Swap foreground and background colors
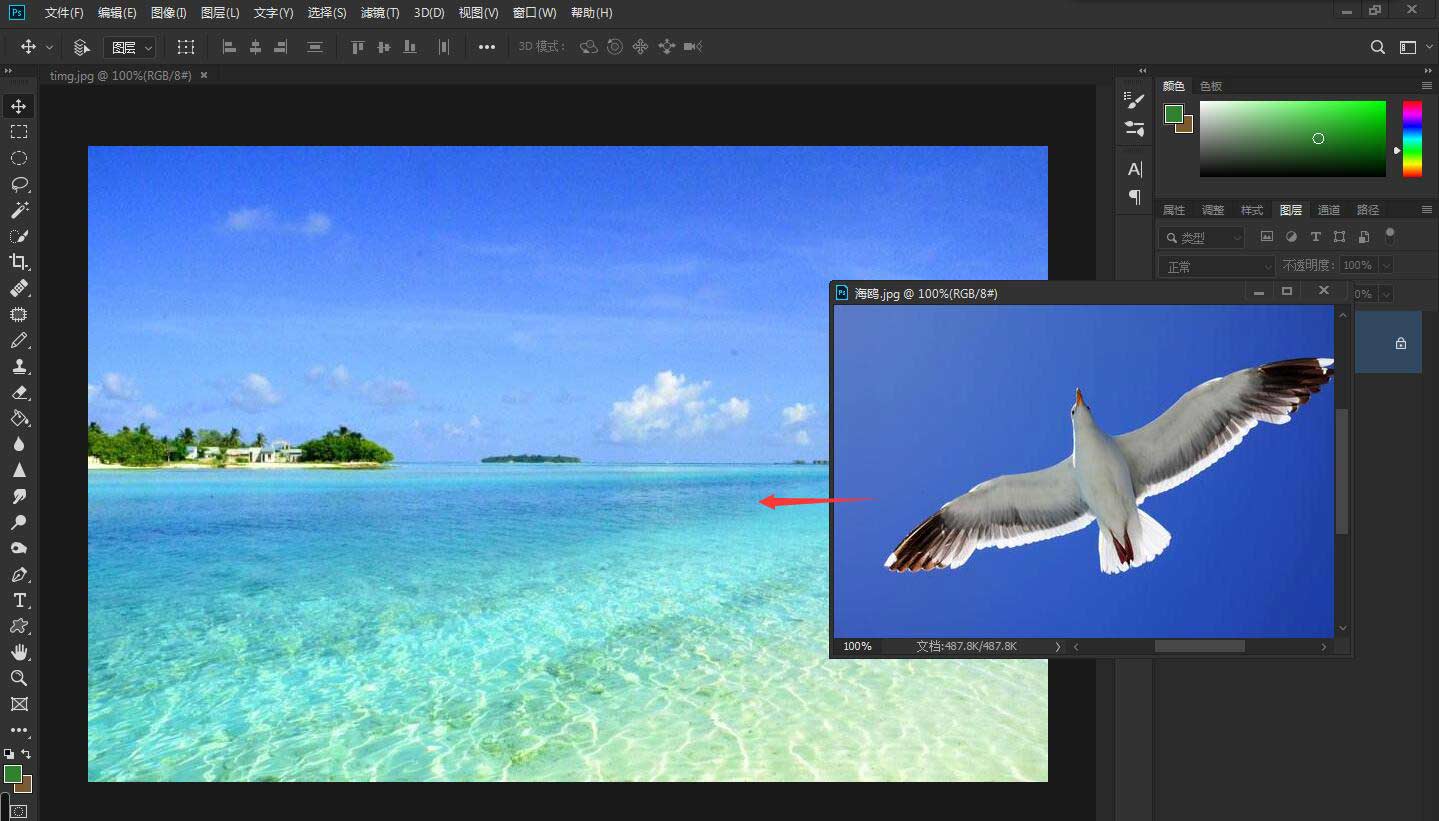The width and height of the screenshot is (1439, 821). 26,754
